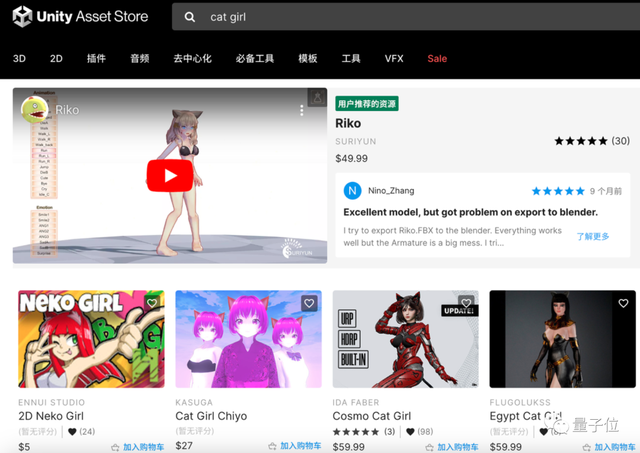The image size is (640, 453).
Task: Add Cat Girl Chiyo to cart
Action: 299,447
